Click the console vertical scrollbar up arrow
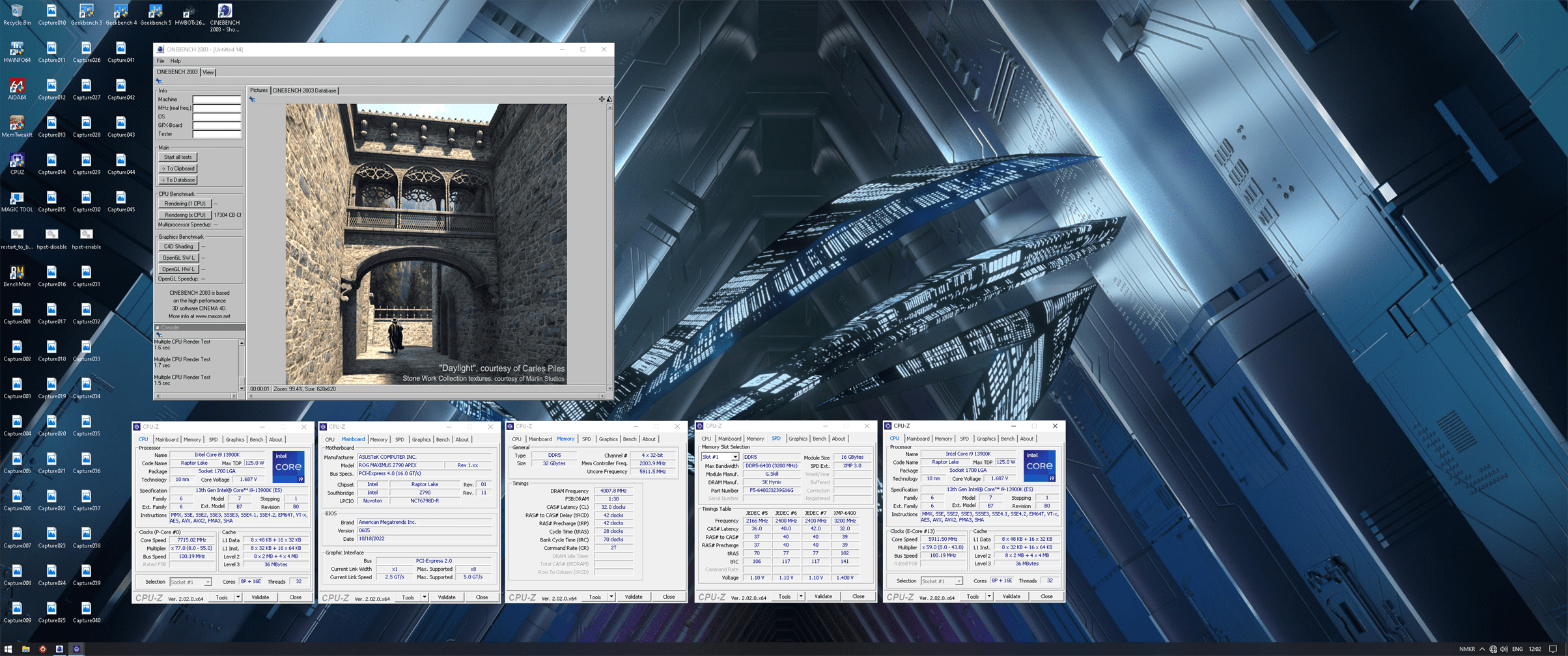The height and width of the screenshot is (656, 1568). point(242,343)
